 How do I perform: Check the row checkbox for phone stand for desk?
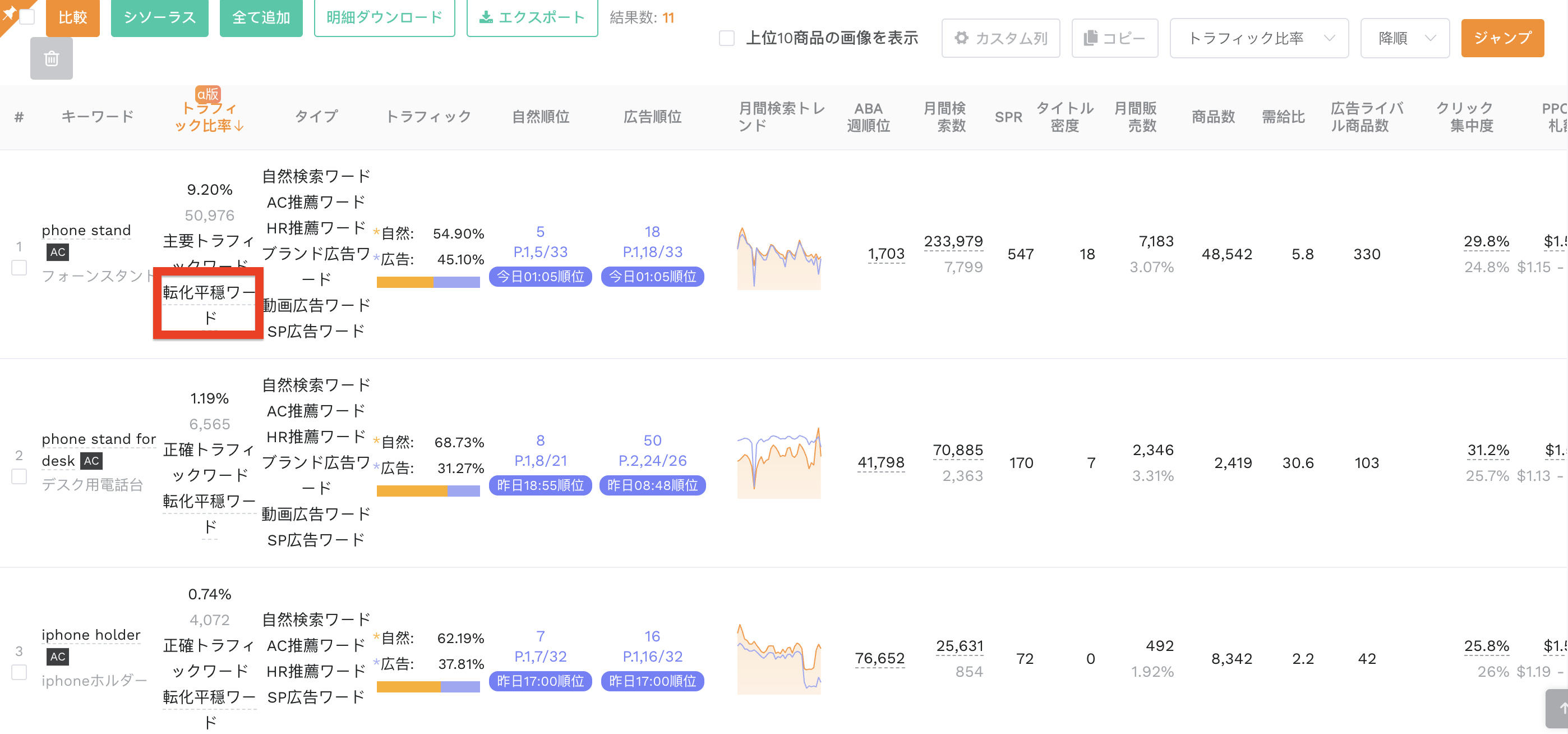[x=20, y=476]
